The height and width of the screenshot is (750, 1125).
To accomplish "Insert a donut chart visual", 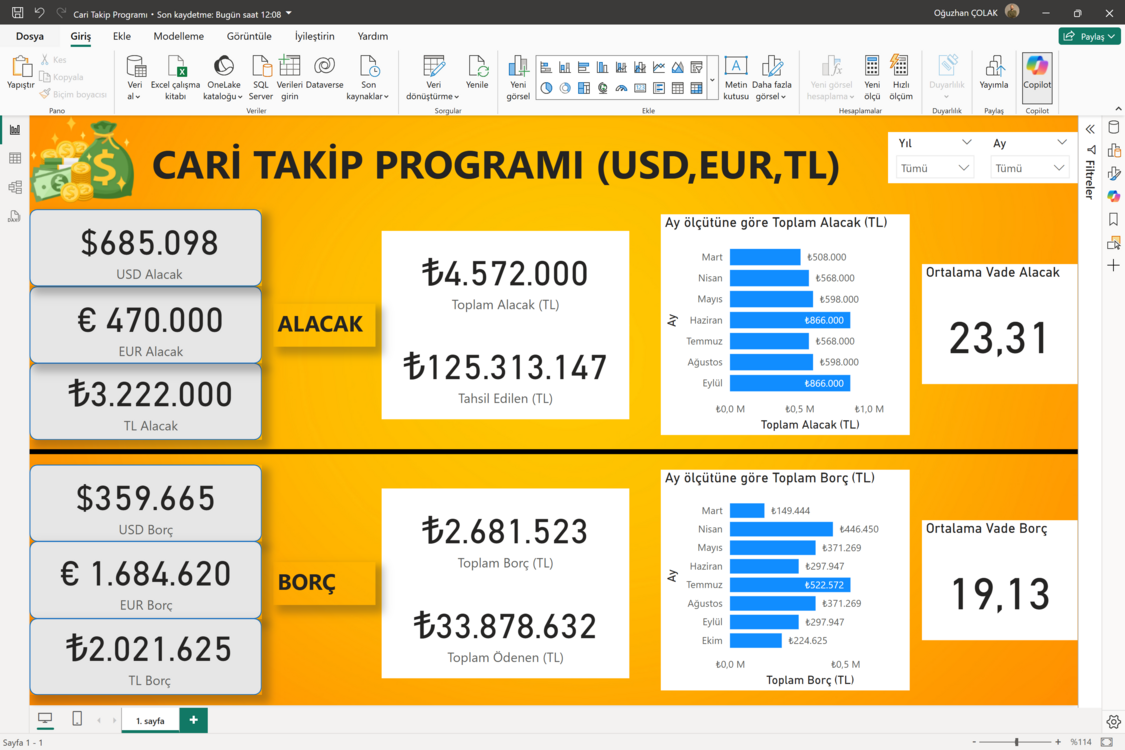I will click(565, 88).
